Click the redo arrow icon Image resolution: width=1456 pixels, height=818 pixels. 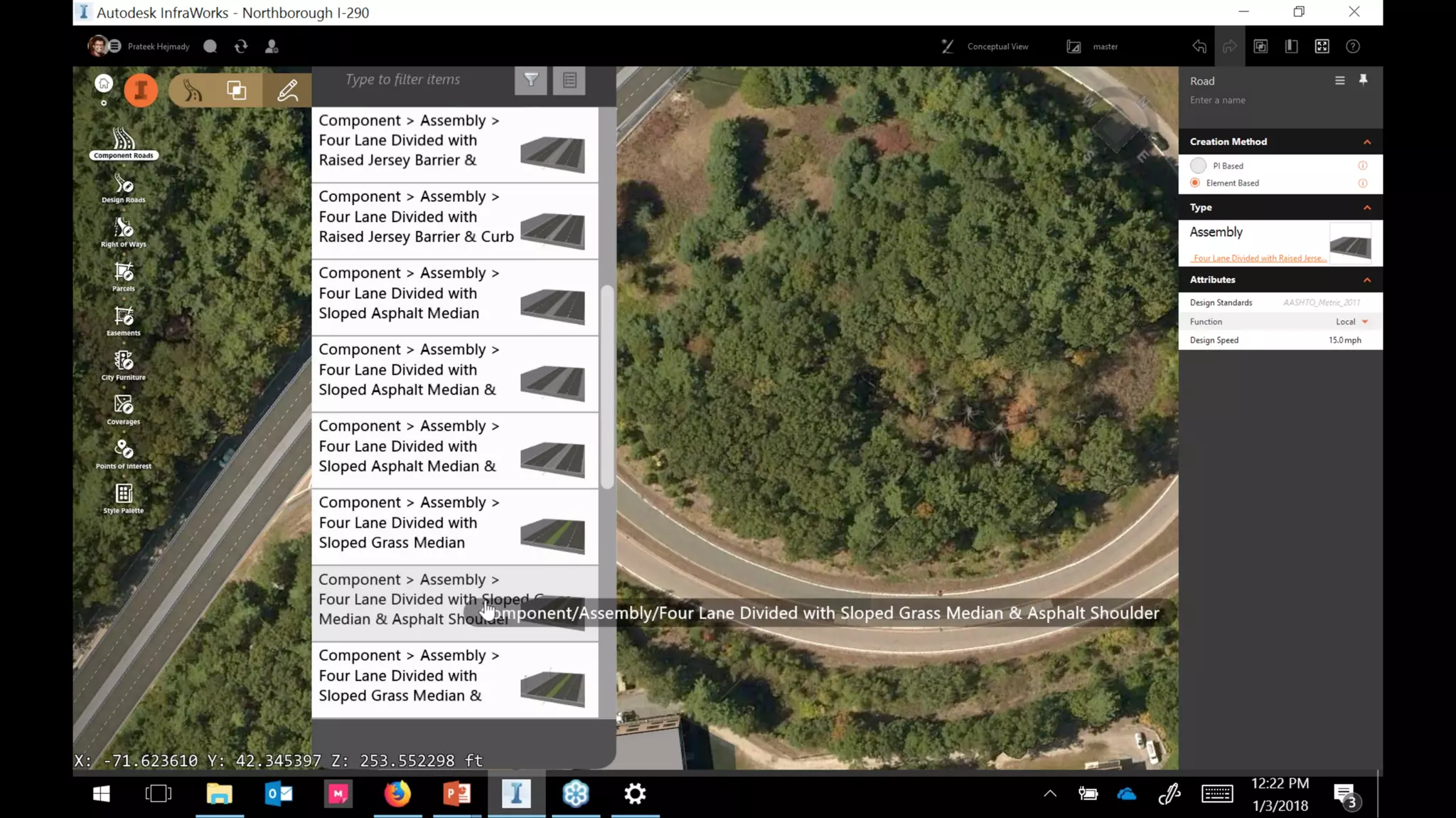[1230, 46]
